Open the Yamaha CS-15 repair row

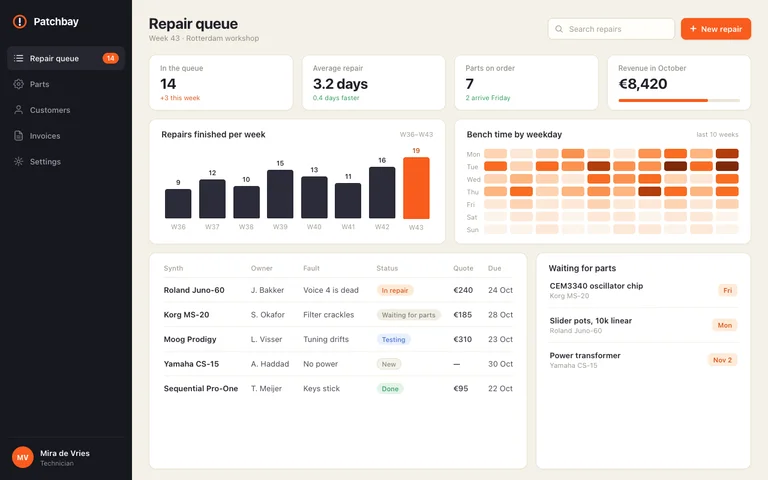(x=338, y=364)
